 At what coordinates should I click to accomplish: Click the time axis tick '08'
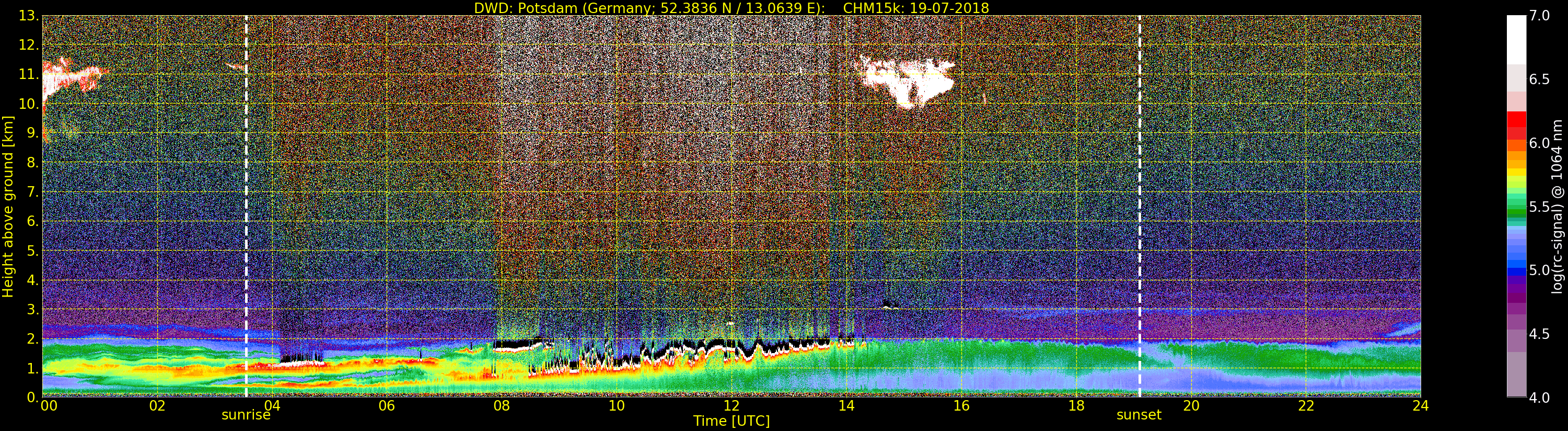coord(502,406)
